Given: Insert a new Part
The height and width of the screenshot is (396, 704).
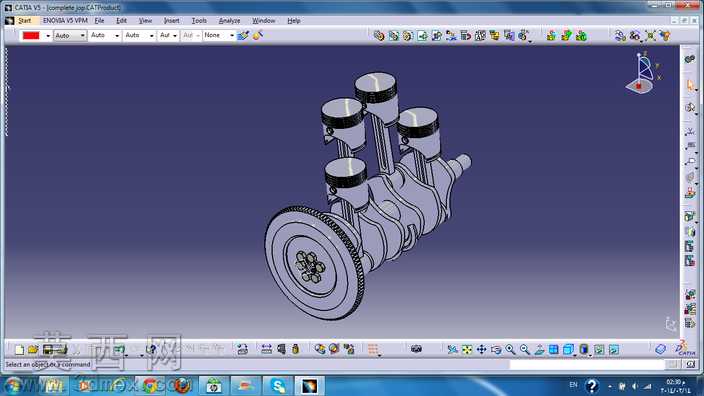Looking at the screenshot, I should click(408, 35).
